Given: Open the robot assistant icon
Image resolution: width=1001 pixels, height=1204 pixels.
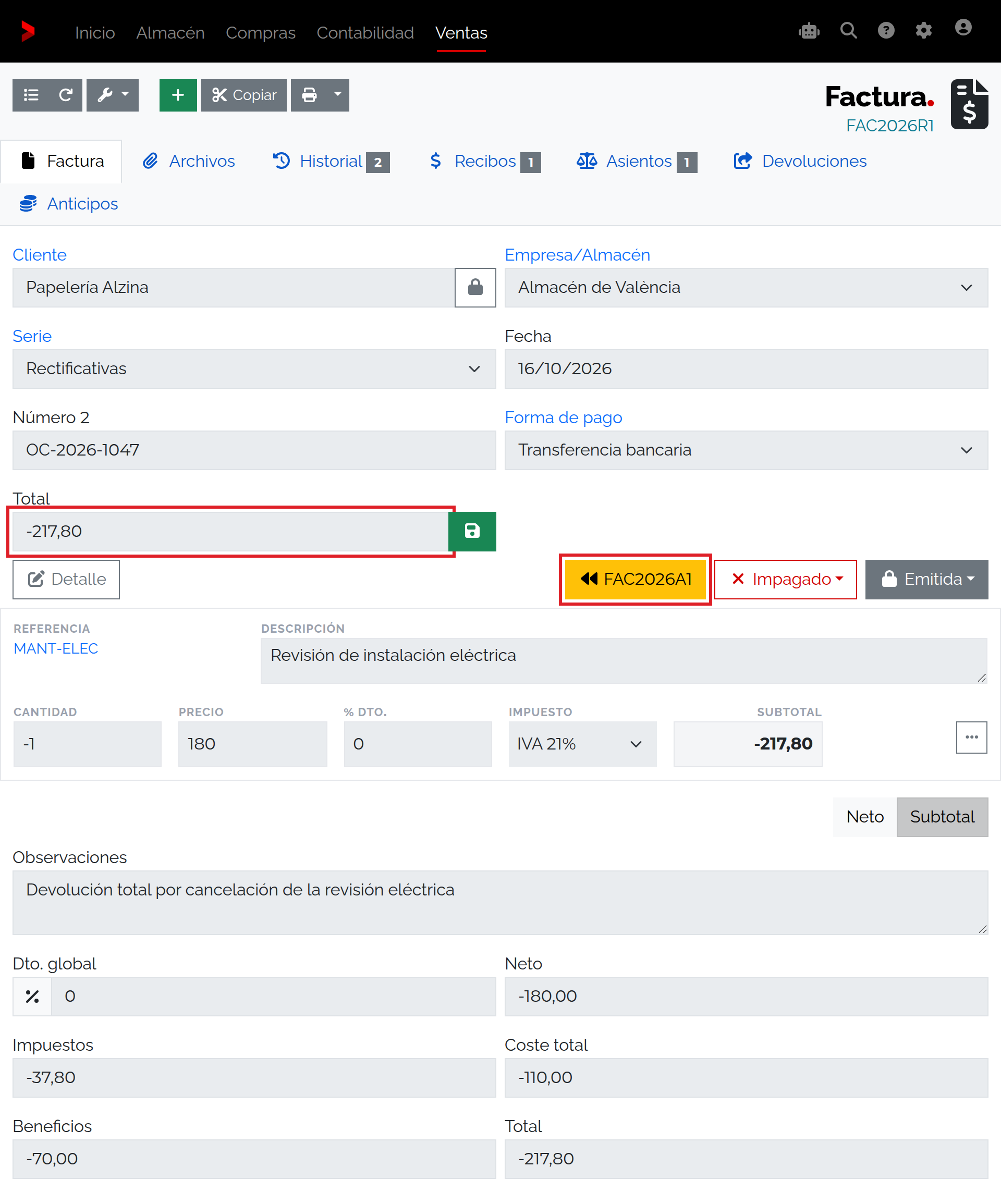Looking at the screenshot, I should pos(809,30).
